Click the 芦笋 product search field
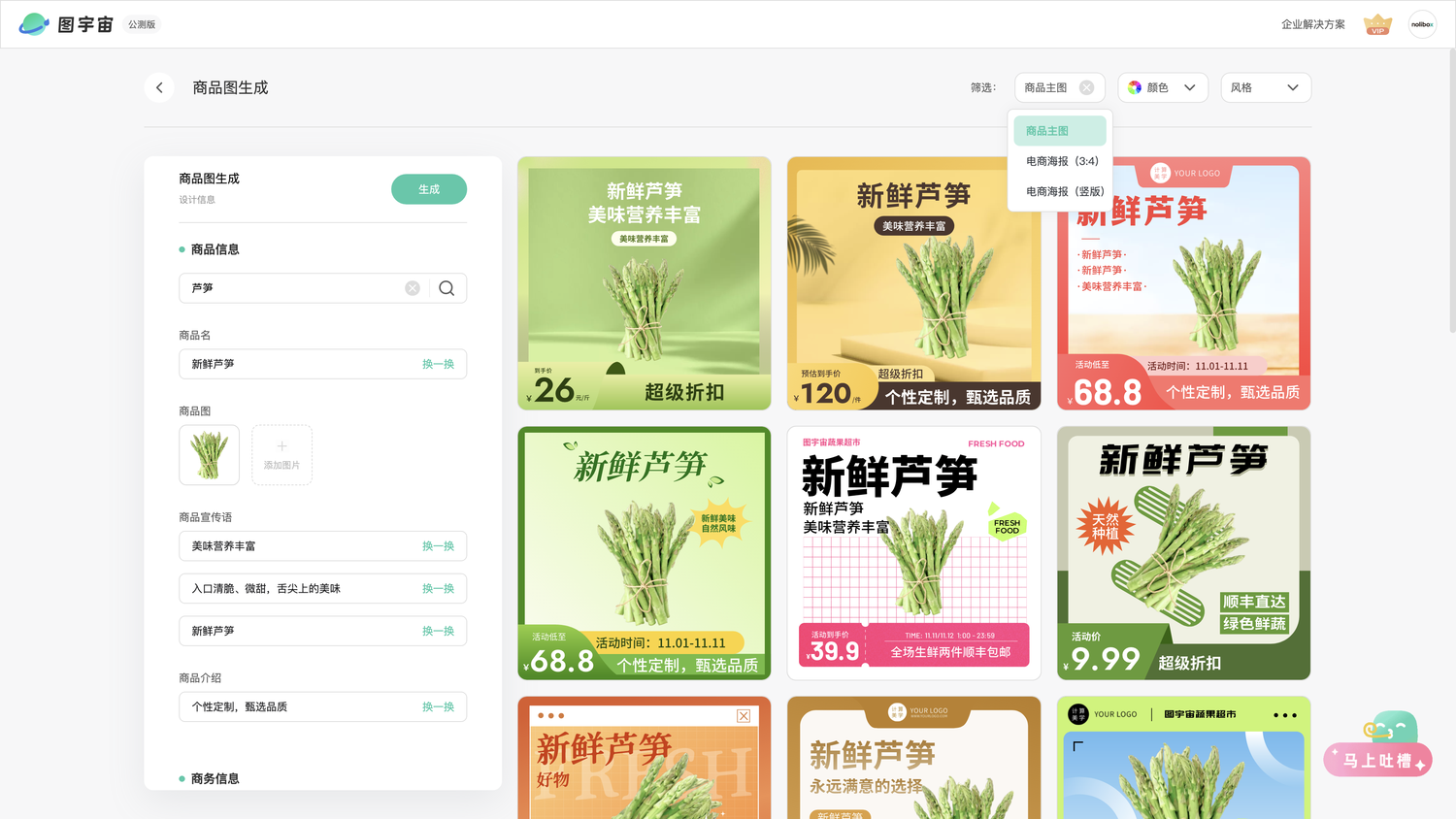The height and width of the screenshot is (819, 1456). pyautogui.click(x=323, y=288)
